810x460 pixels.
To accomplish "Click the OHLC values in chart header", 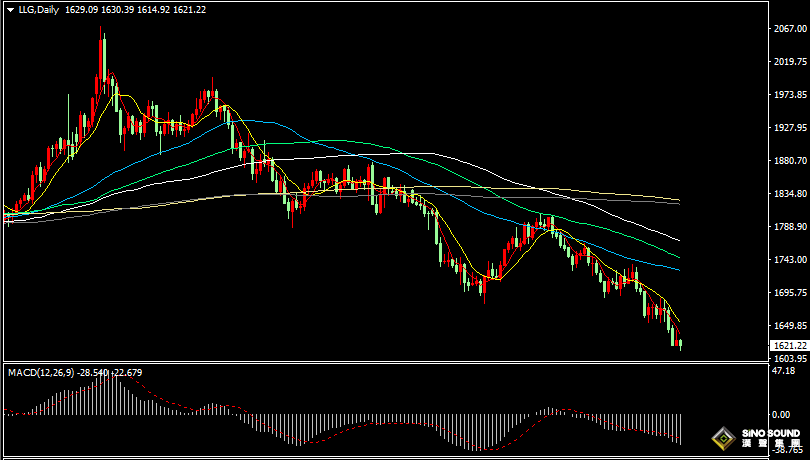I will (x=136, y=9).
